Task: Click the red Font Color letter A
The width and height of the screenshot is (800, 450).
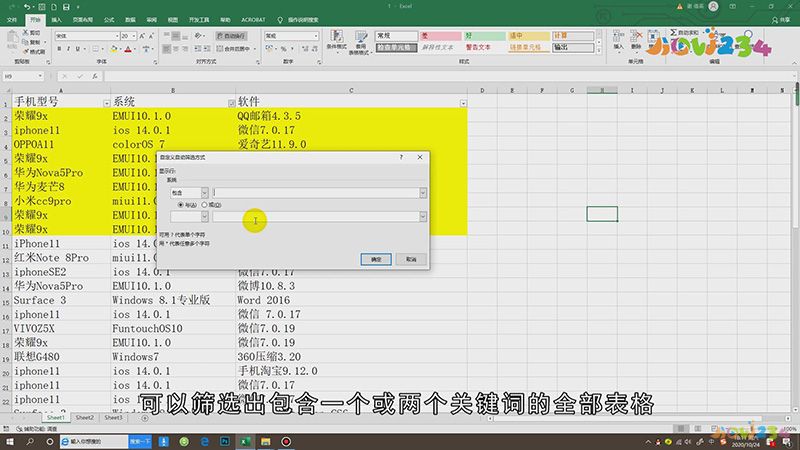Action: coord(128,49)
